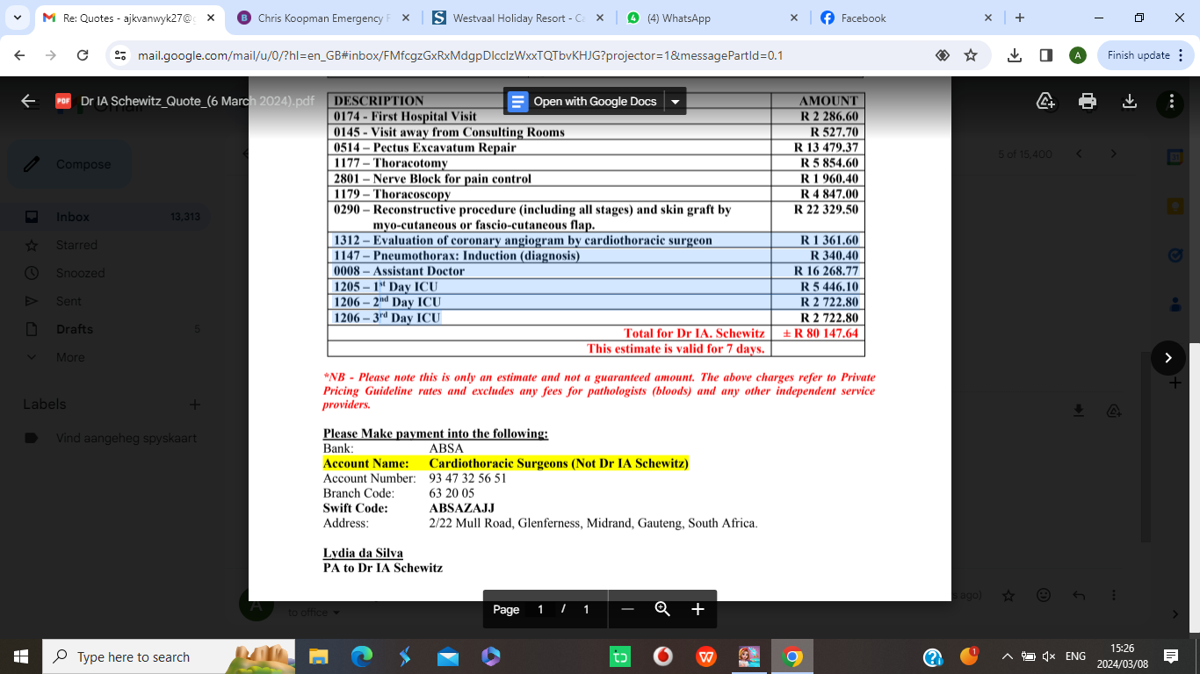
Task: Star the email in message footer
Action: click(1008, 595)
